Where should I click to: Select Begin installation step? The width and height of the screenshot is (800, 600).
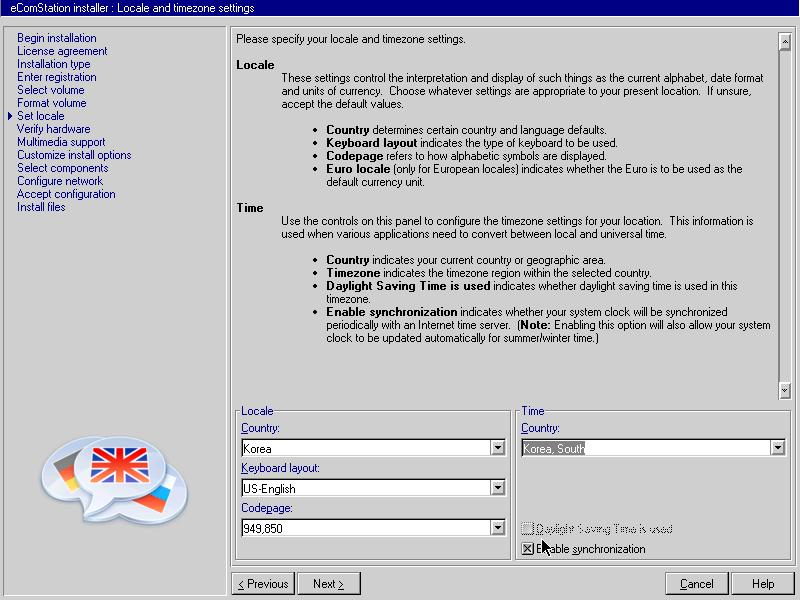[57, 38]
